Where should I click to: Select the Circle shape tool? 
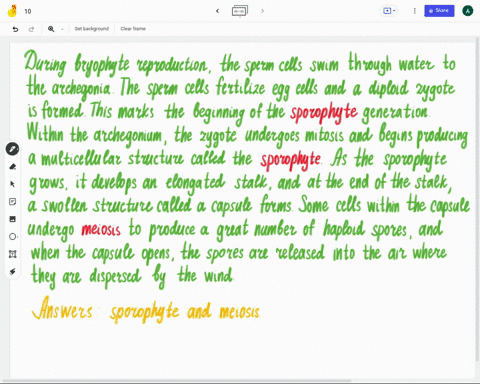[x=12, y=237]
